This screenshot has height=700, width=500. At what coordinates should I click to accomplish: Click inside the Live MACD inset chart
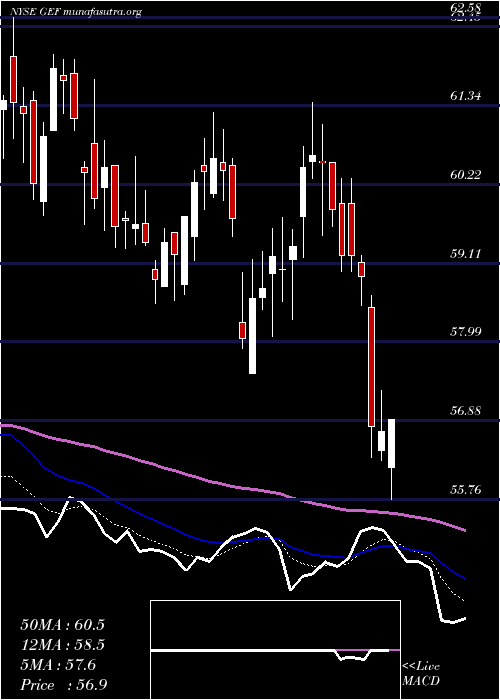275,650
